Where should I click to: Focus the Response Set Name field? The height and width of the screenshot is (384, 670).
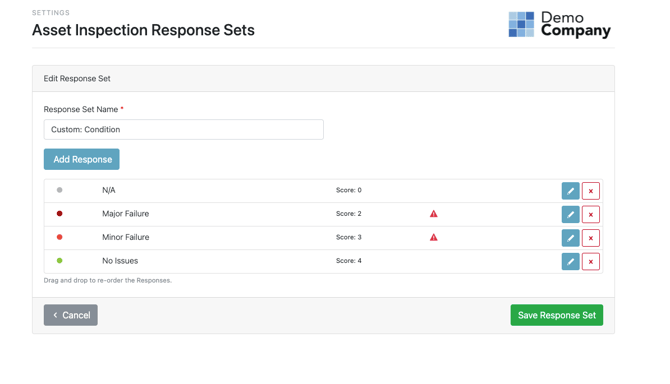183,129
